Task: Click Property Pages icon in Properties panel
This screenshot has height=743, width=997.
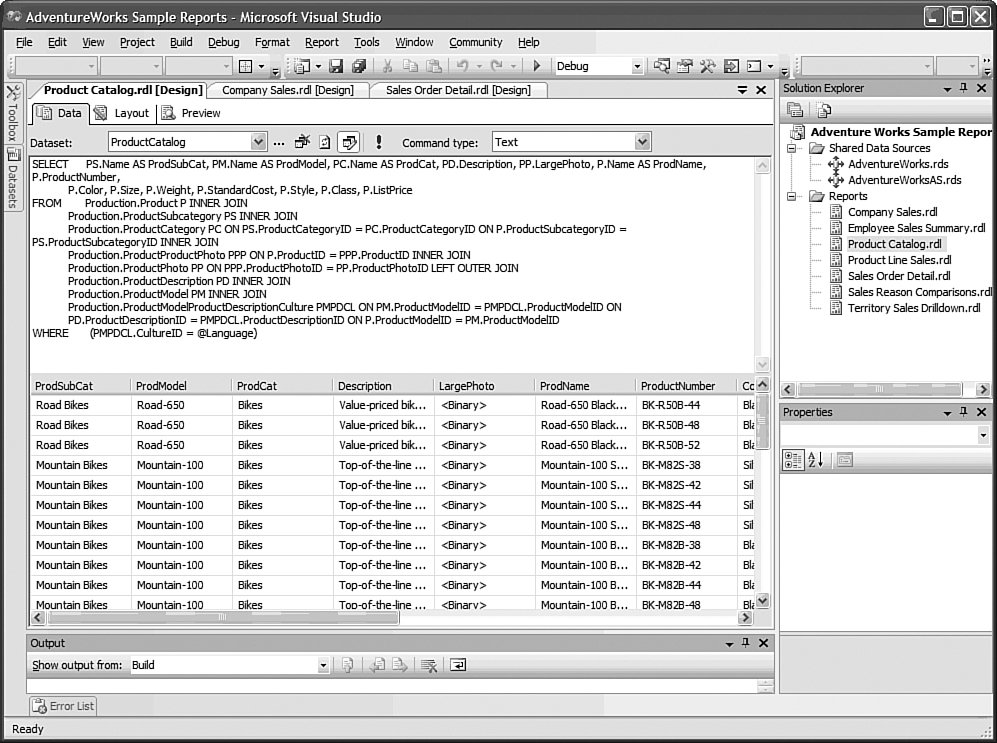Action: [x=844, y=460]
